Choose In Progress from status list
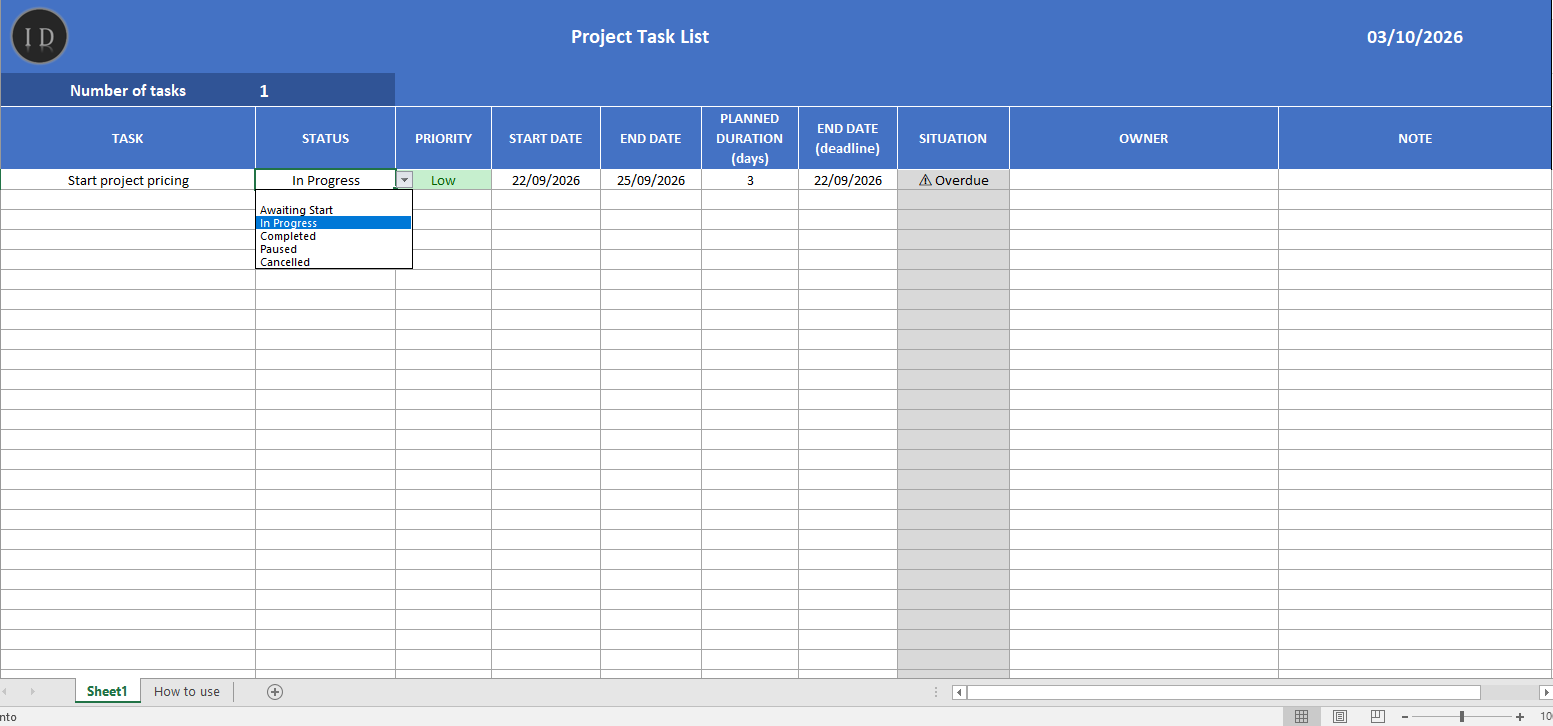The image size is (1553, 726). [x=334, y=223]
